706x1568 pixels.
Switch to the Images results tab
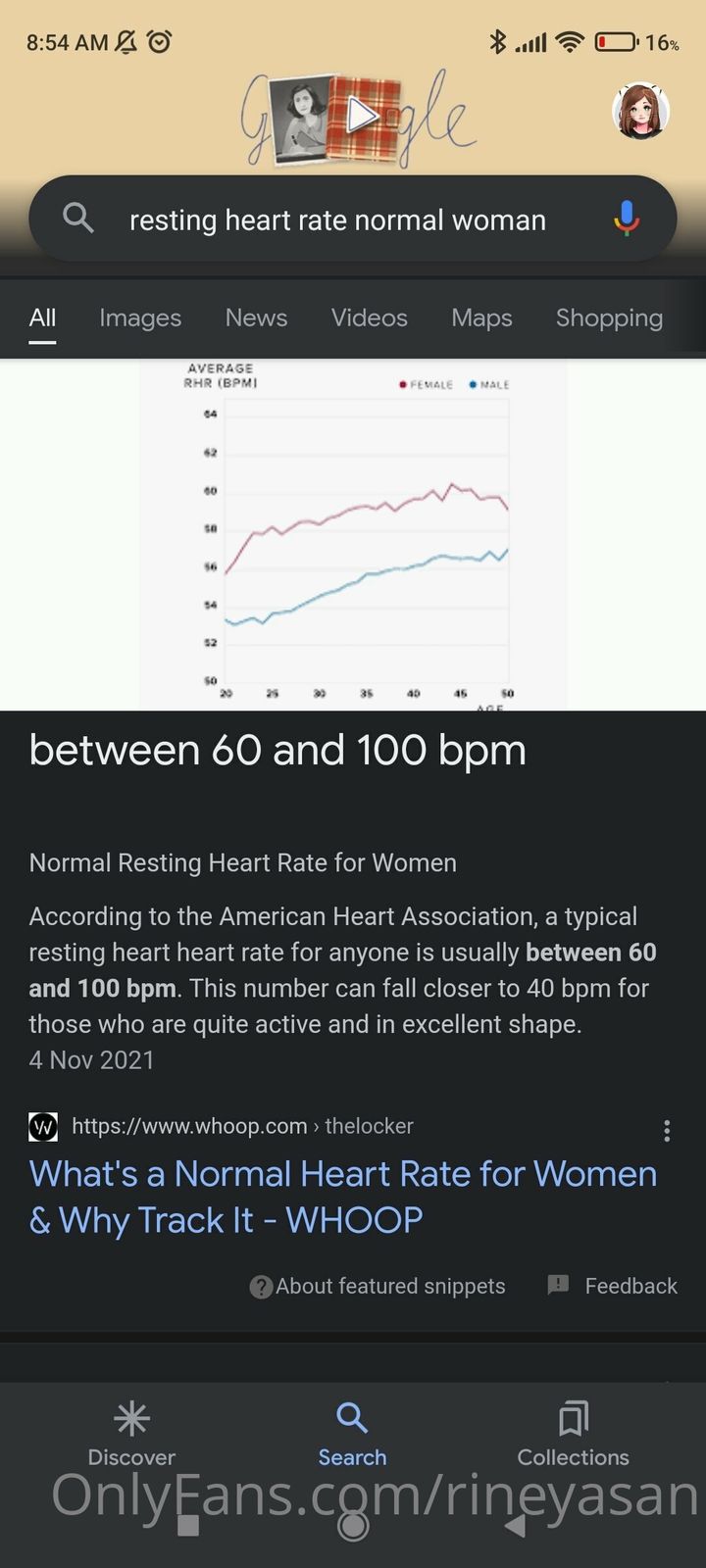140,318
